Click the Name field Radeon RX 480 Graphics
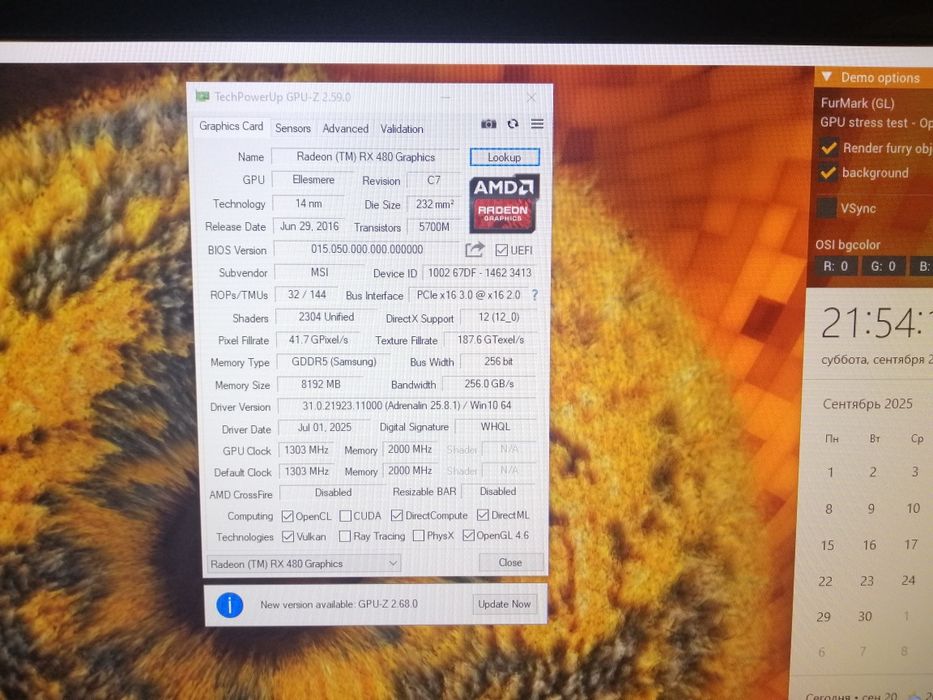This screenshot has height=700, width=933. pyautogui.click(x=365, y=157)
